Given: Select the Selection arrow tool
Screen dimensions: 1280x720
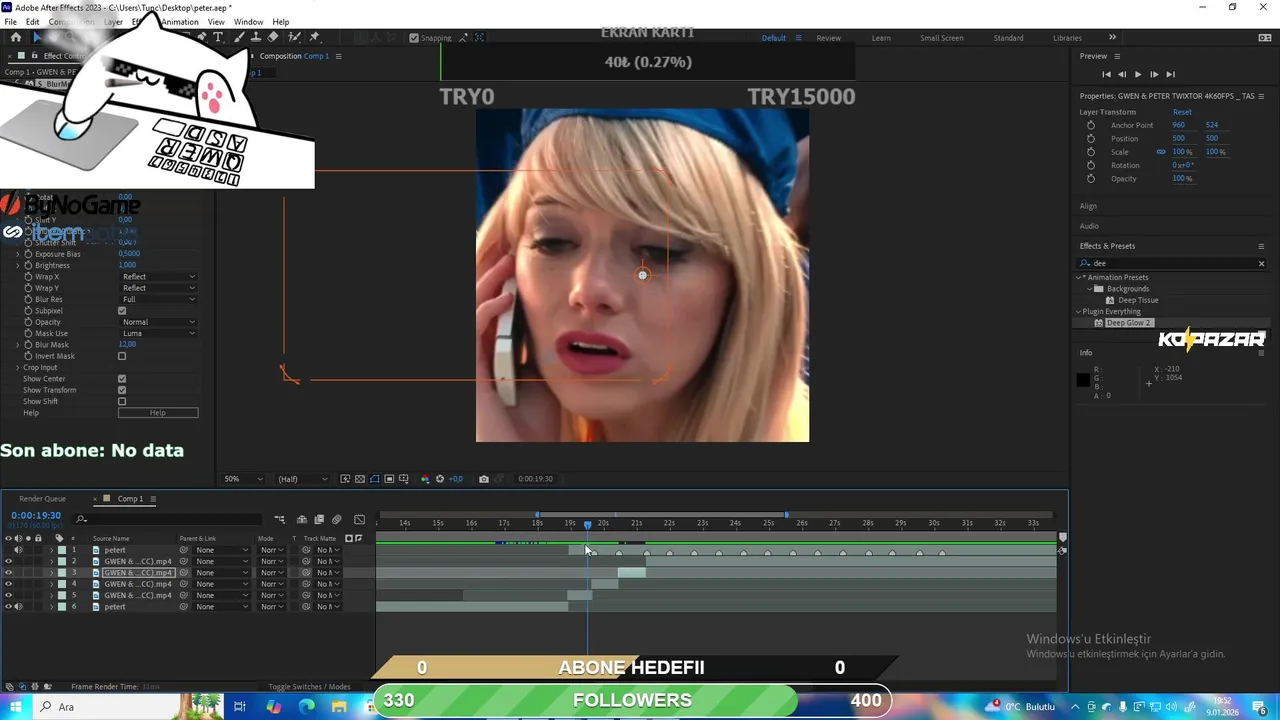Looking at the screenshot, I should tap(37, 37).
